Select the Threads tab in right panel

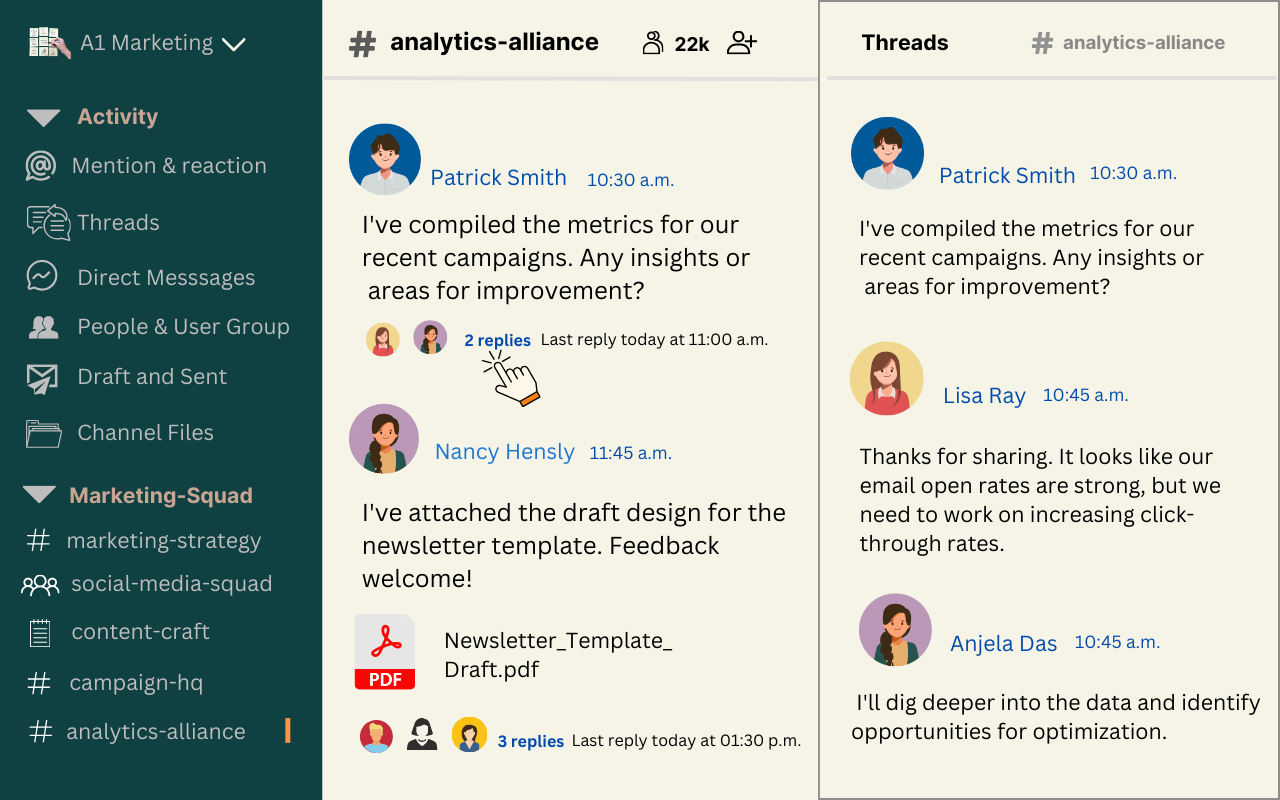[x=905, y=43]
